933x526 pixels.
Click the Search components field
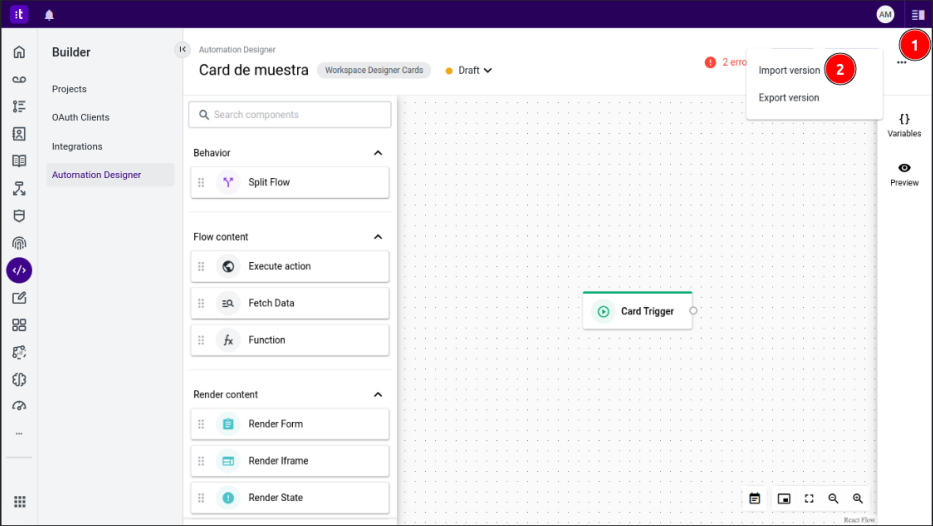pyautogui.click(x=290, y=115)
